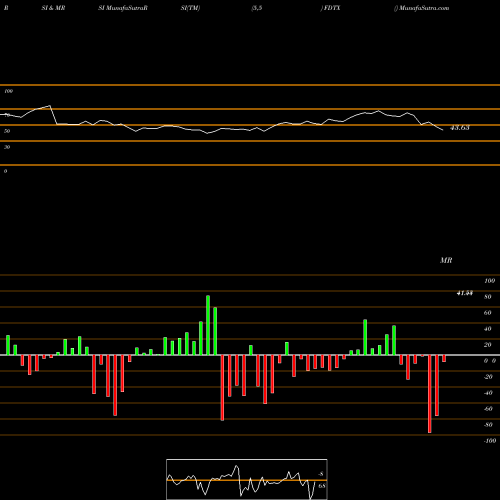
Task: Click the MunafaSutra.com watermark link
Action: pyautogui.click(x=424, y=8)
